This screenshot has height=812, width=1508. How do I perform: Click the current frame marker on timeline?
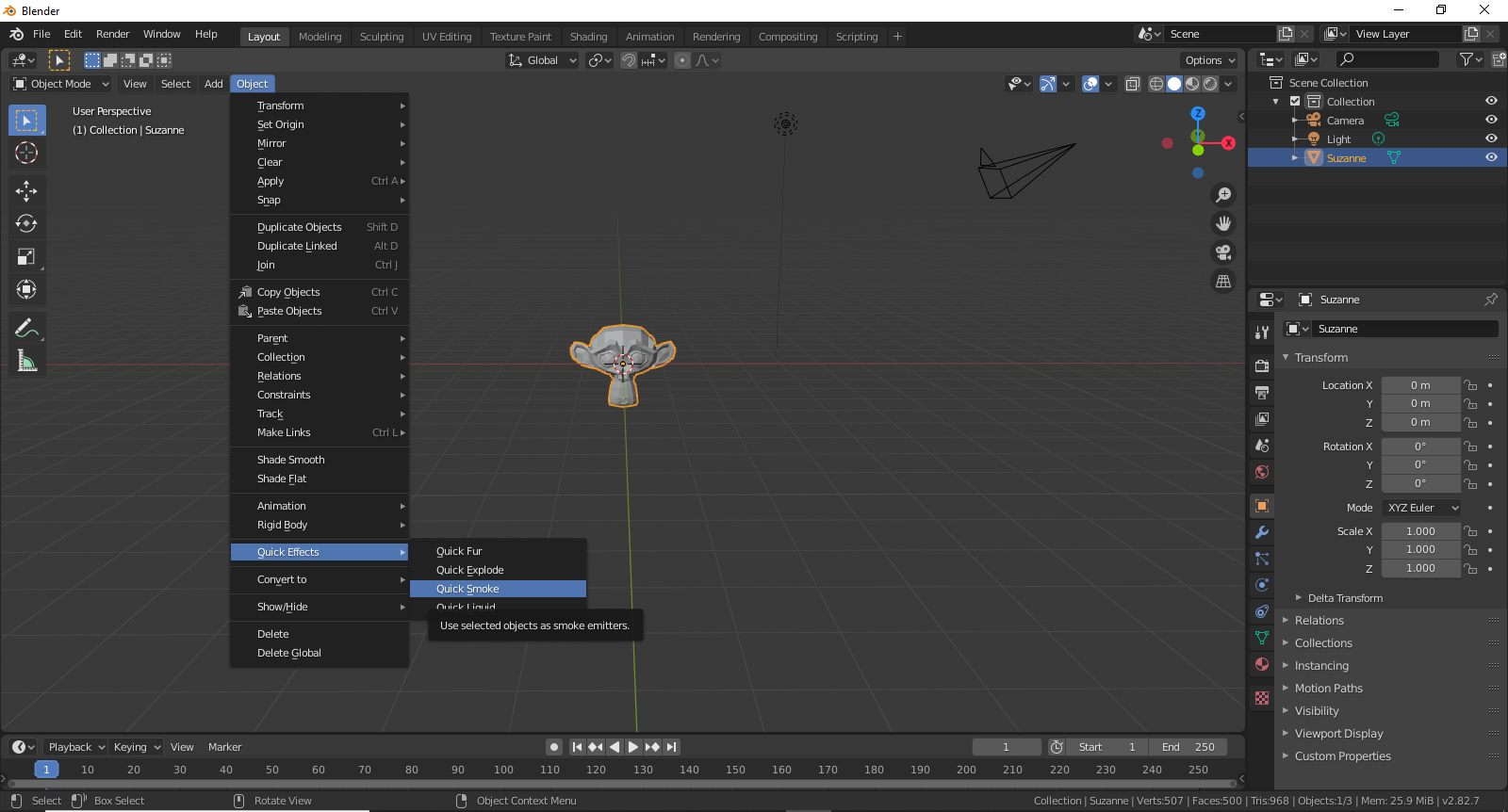coord(46,770)
